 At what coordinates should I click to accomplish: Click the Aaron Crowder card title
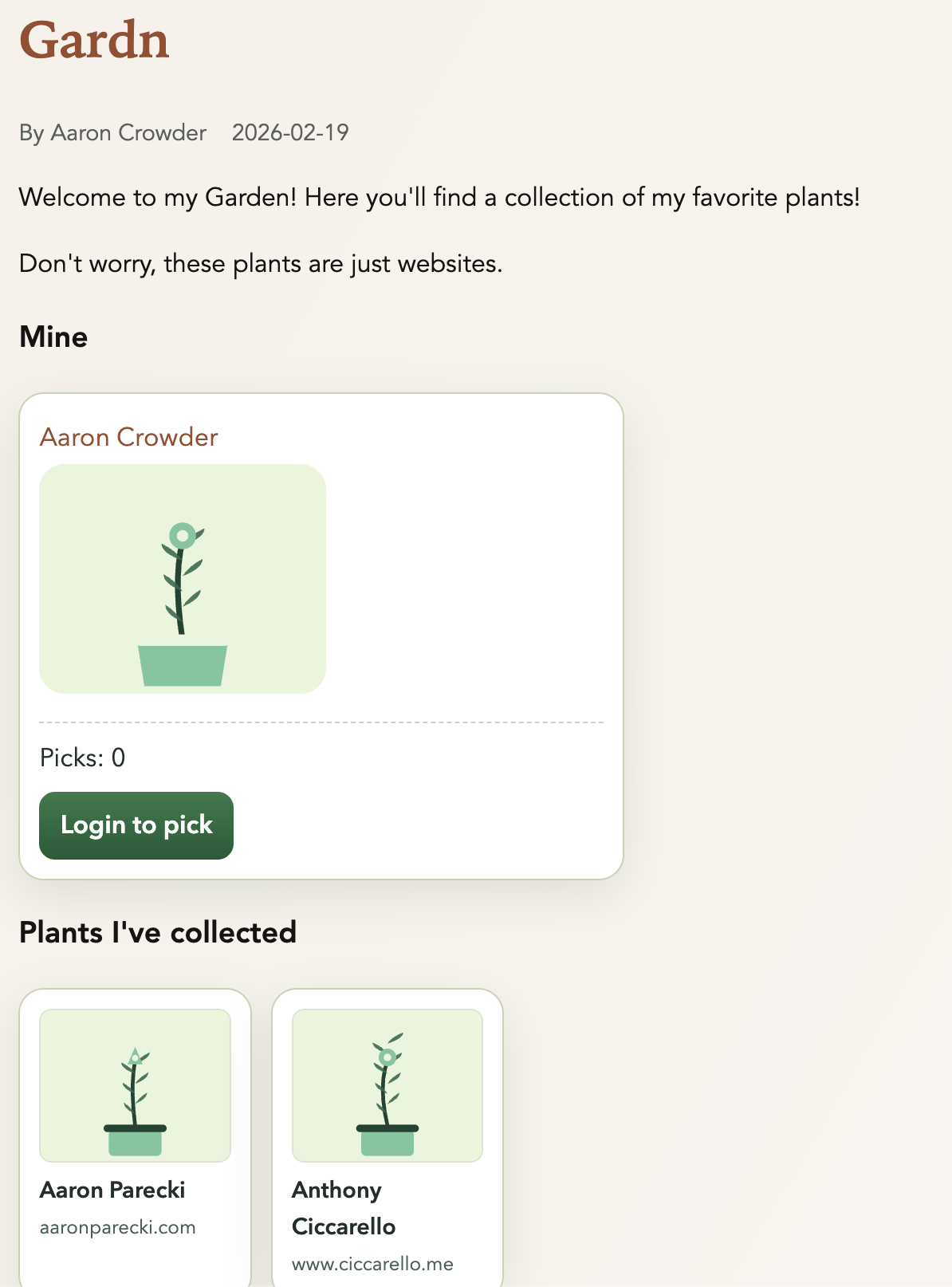coord(129,437)
